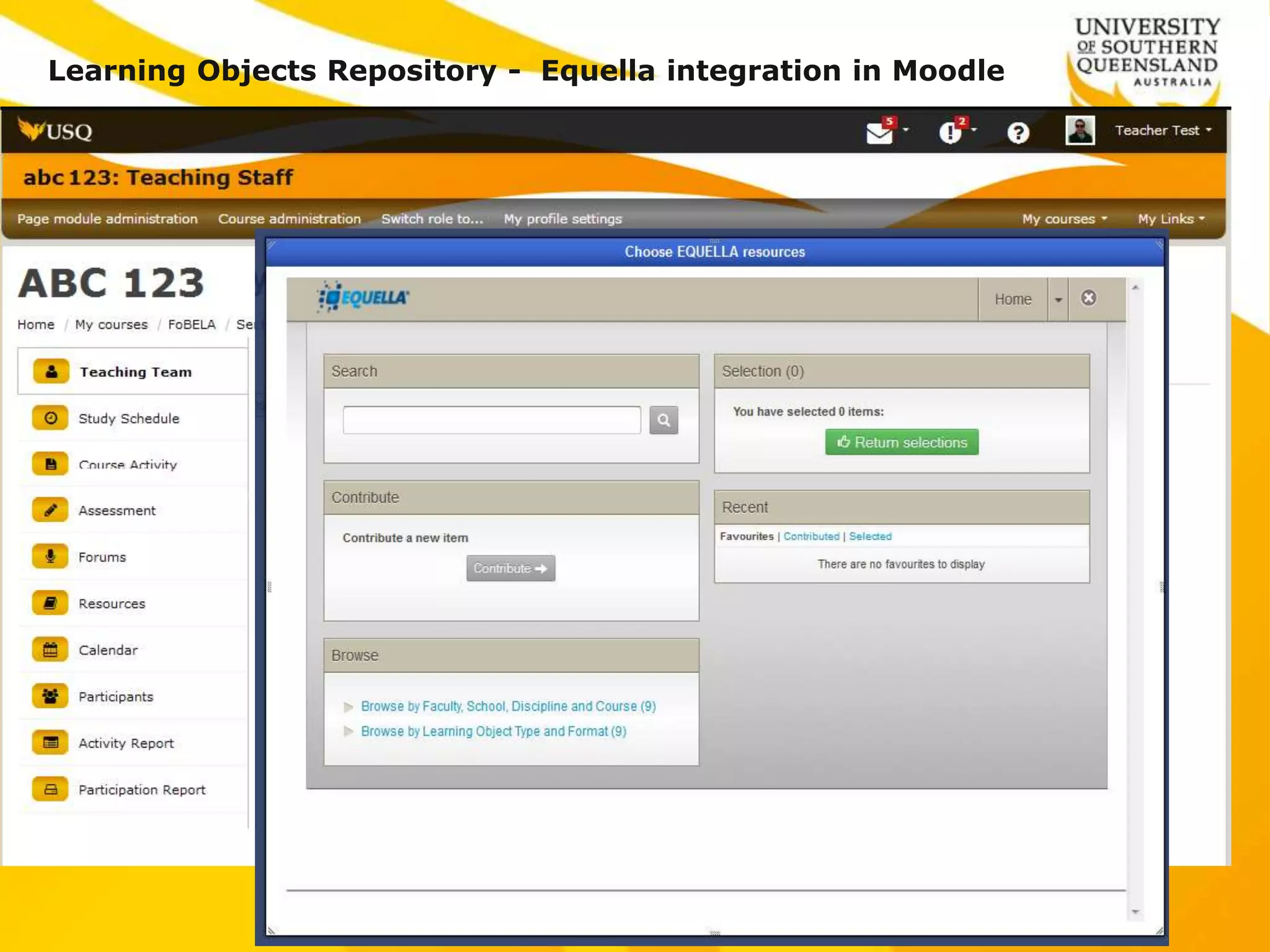
Task: Click inside the EQUELLA search text field
Action: pos(492,420)
